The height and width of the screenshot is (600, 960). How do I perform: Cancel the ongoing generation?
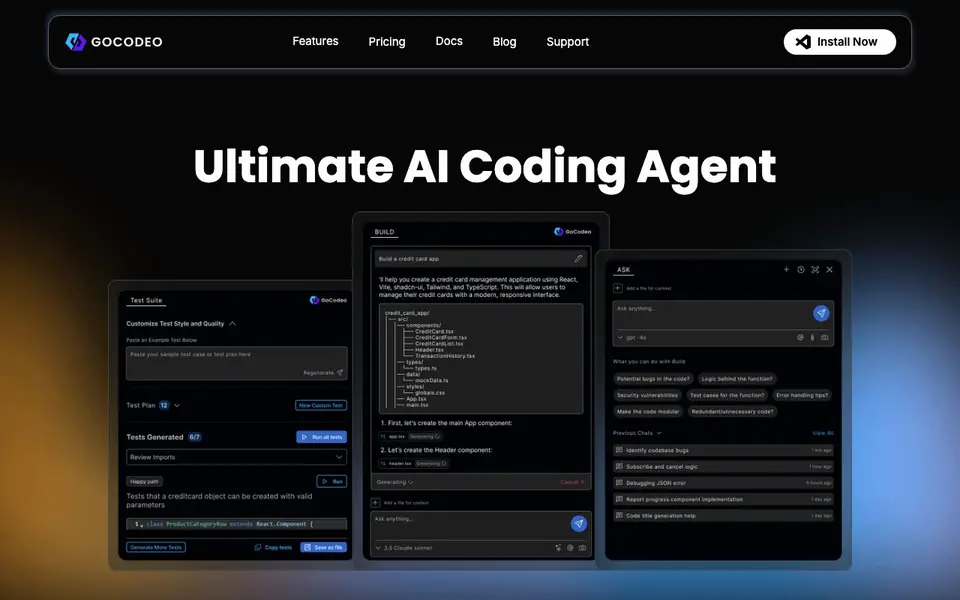572,482
